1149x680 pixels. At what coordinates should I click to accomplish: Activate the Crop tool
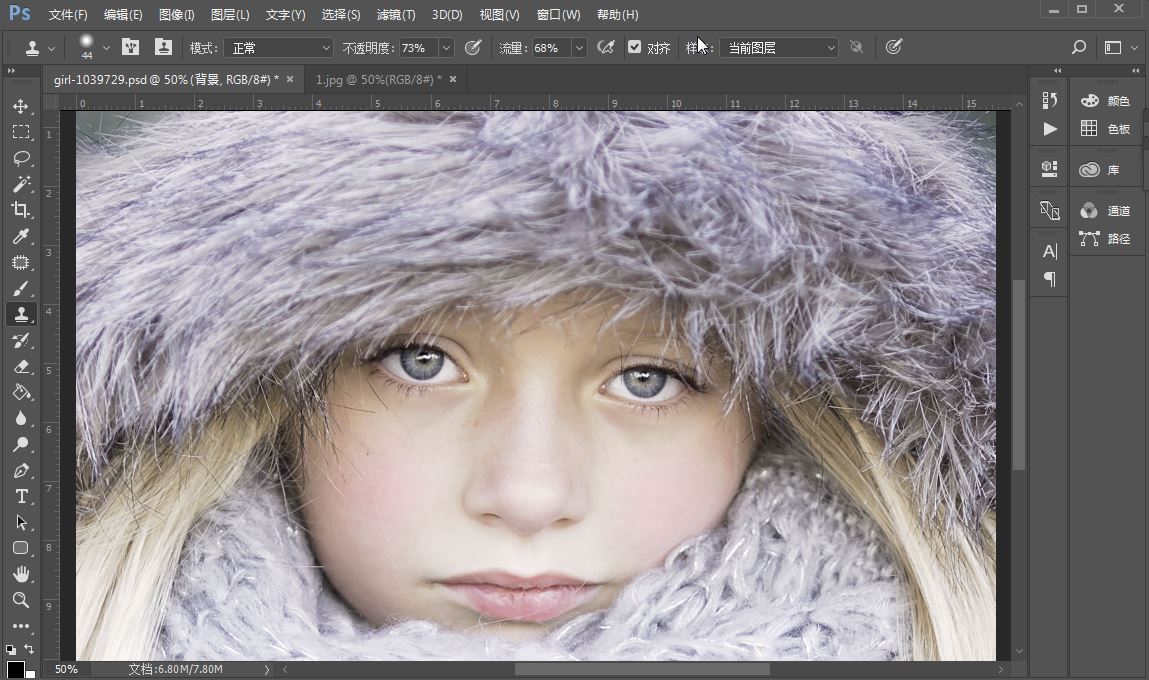20,210
